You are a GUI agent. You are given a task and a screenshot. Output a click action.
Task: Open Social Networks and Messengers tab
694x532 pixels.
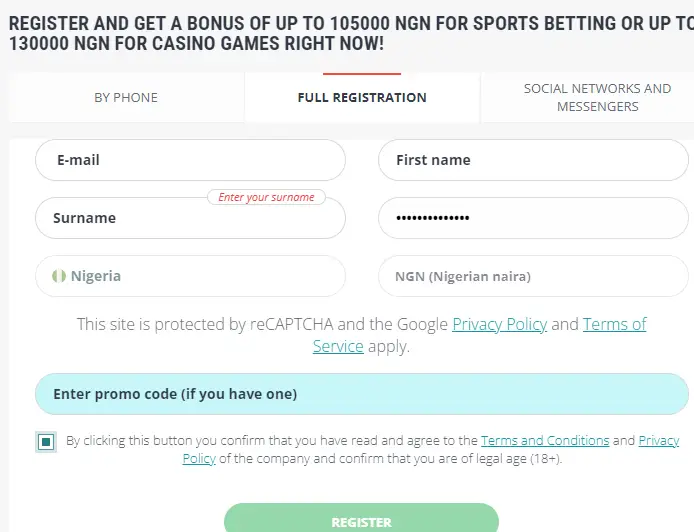[597, 98]
